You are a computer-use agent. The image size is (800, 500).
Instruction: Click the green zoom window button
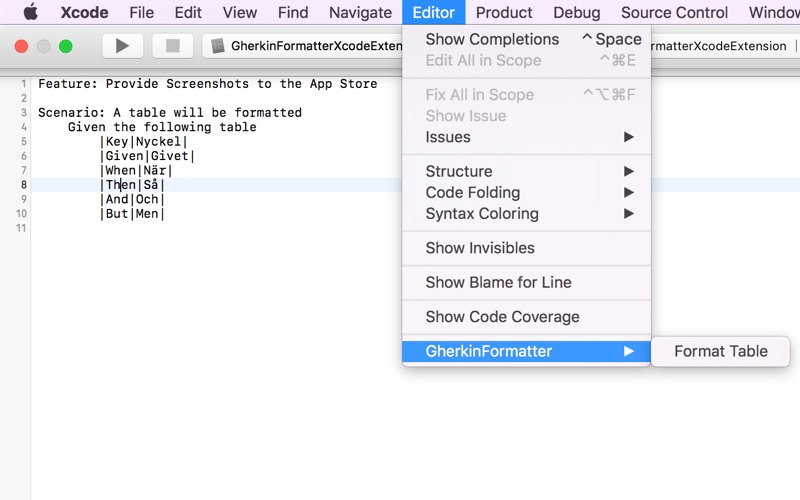66,46
